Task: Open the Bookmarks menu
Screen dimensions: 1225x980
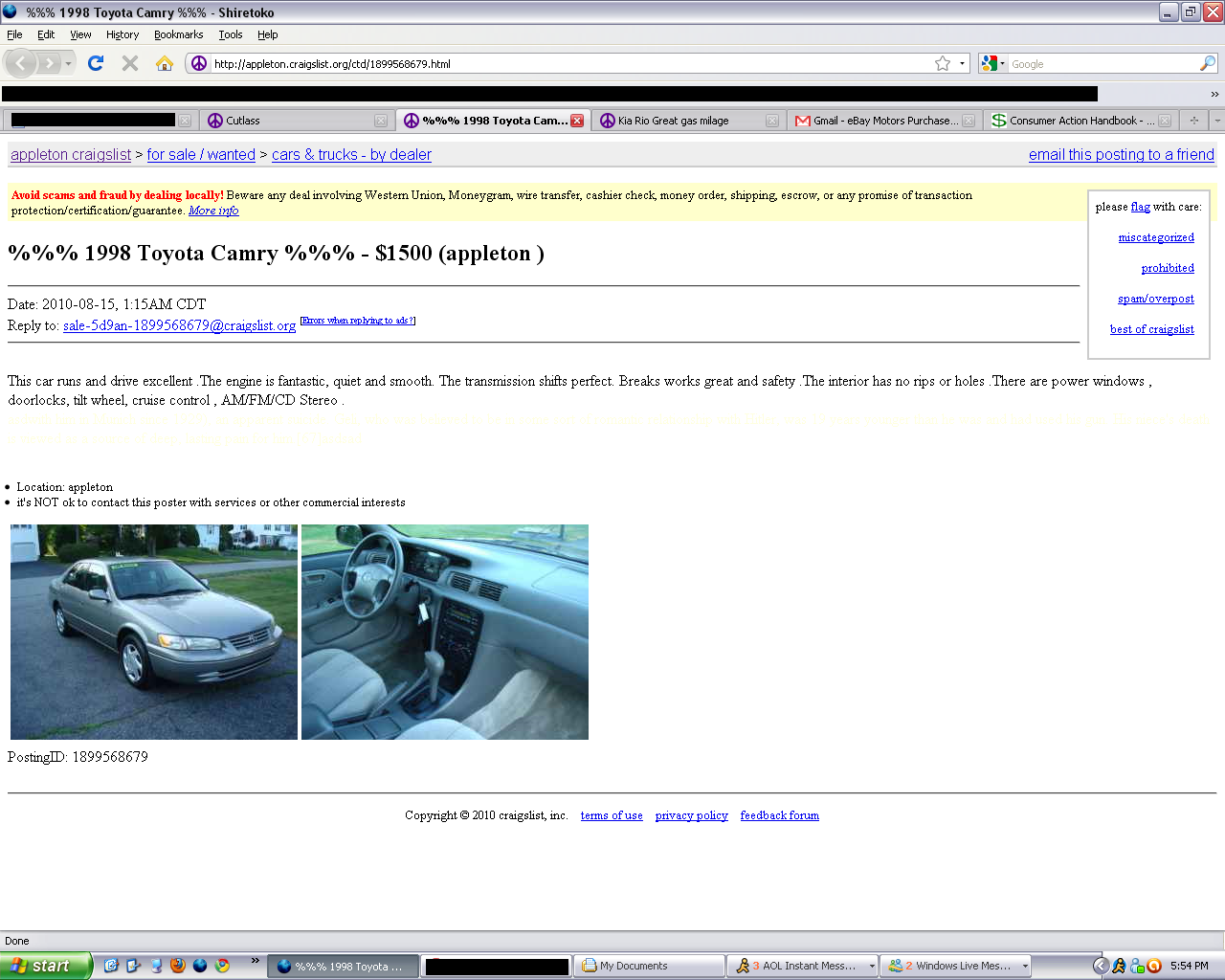Action: (178, 34)
